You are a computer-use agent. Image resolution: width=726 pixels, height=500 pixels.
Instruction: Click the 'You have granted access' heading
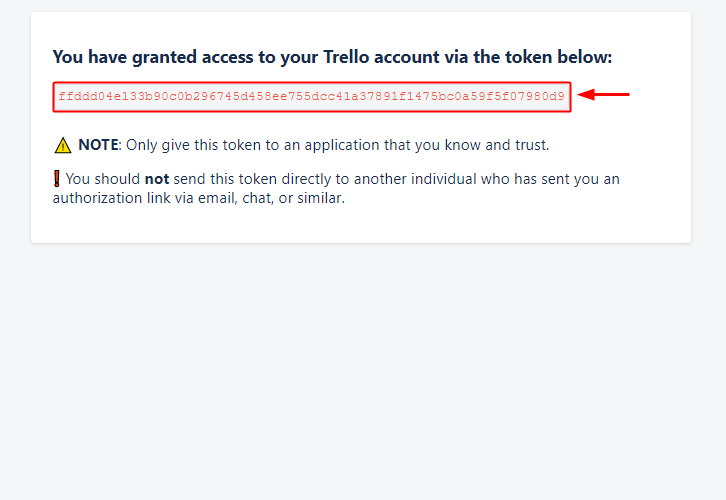click(x=332, y=57)
